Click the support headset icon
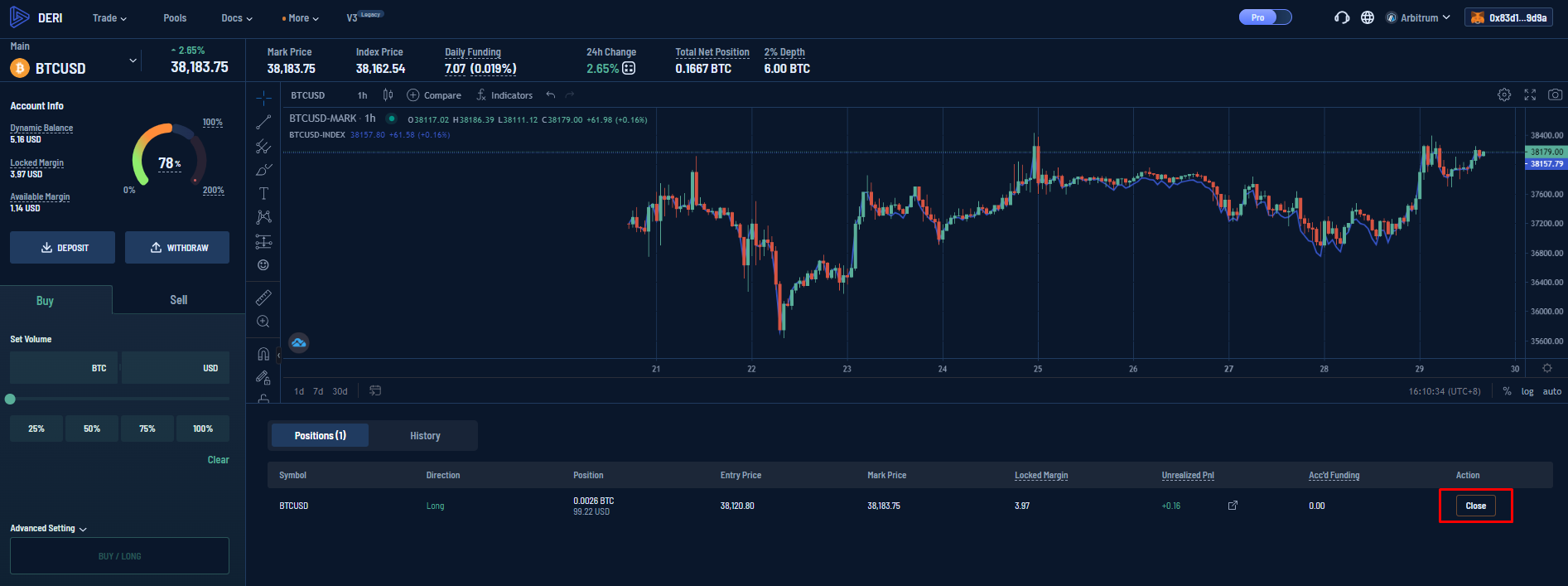The height and width of the screenshot is (586, 1568). pyautogui.click(x=1342, y=17)
